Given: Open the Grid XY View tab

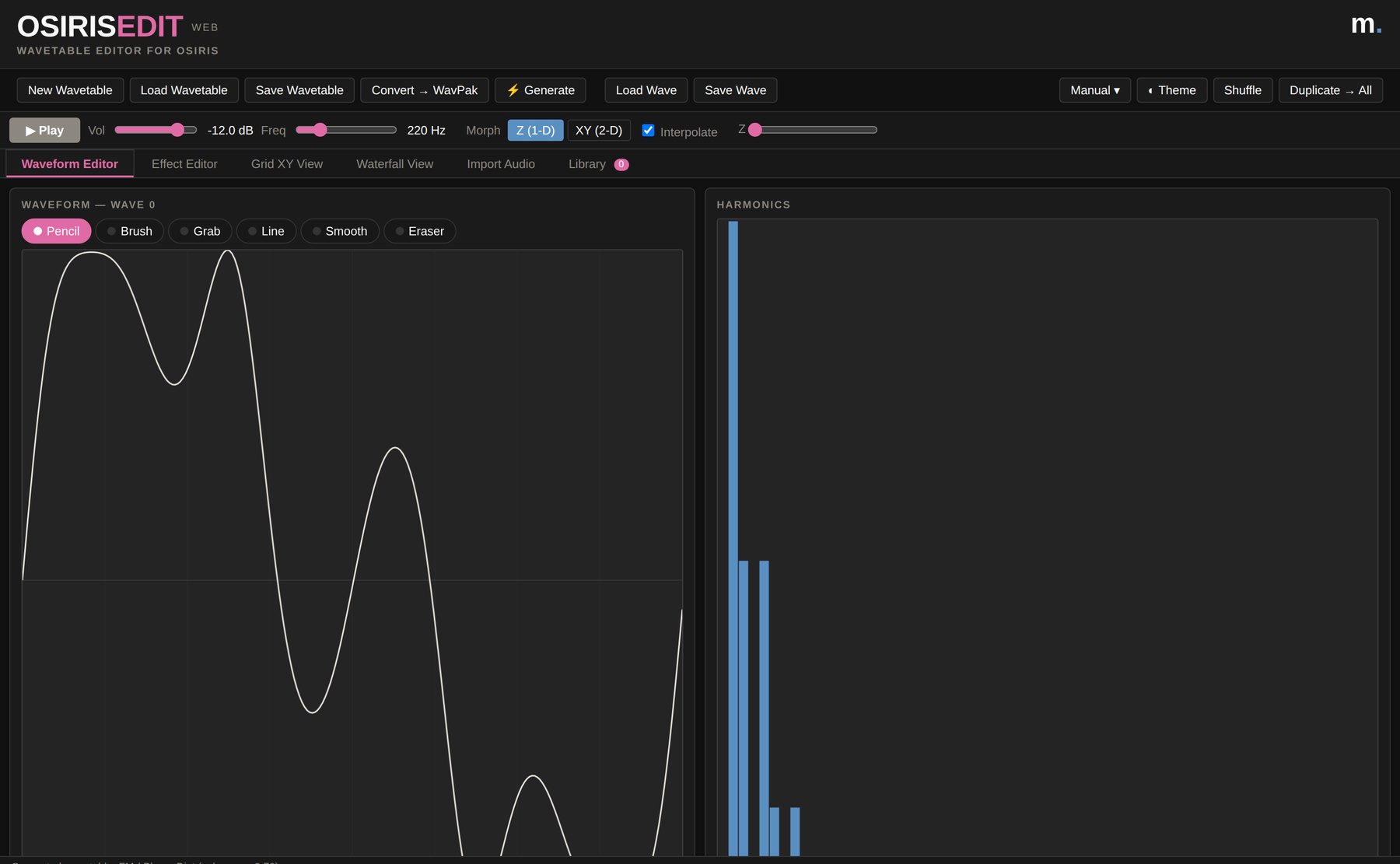Looking at the screenshot, I should [x=287, y=164].
